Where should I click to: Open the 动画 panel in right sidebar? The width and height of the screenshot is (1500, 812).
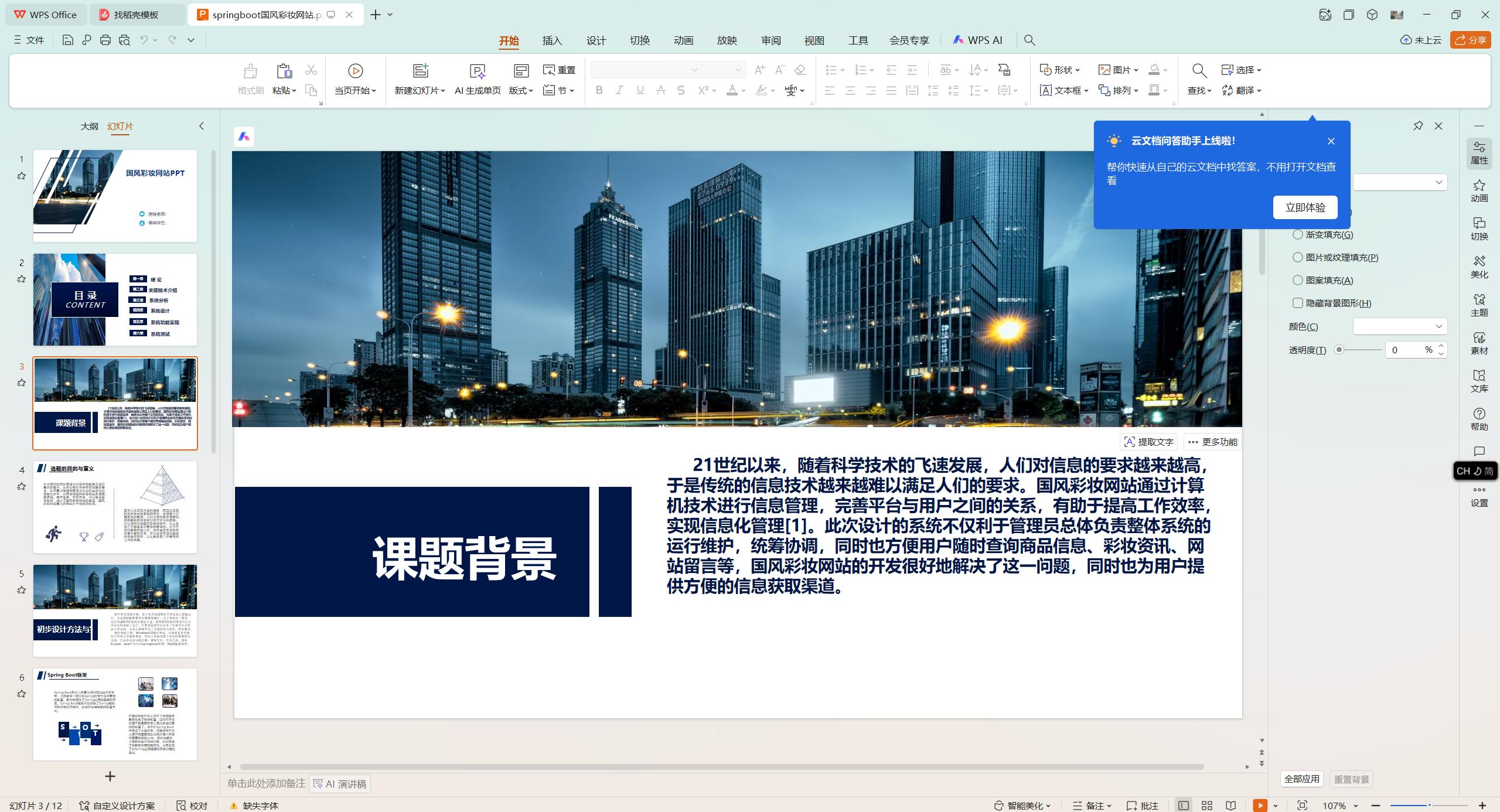click(1479, 193)
